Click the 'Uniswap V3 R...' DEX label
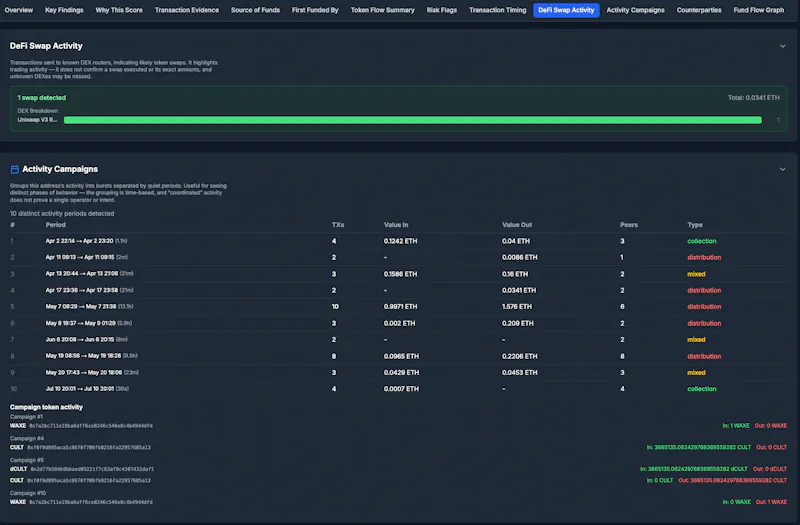800x525 pixels. click(x=37, y=120)
